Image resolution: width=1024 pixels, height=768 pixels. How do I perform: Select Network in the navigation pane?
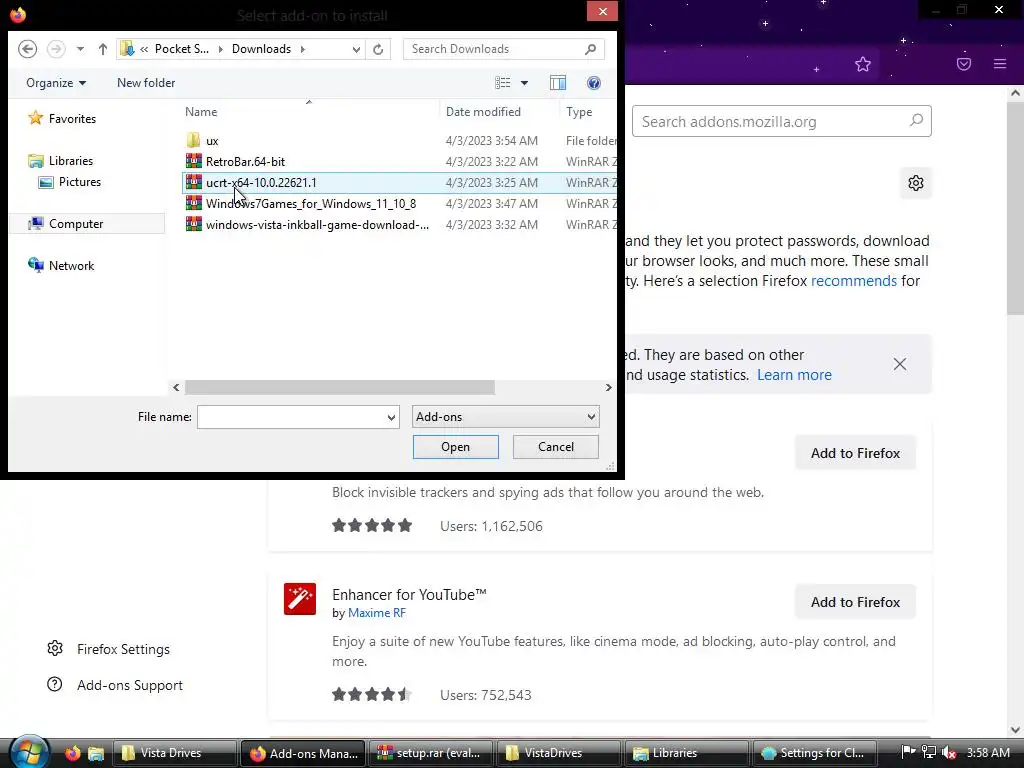pos(61,266)
